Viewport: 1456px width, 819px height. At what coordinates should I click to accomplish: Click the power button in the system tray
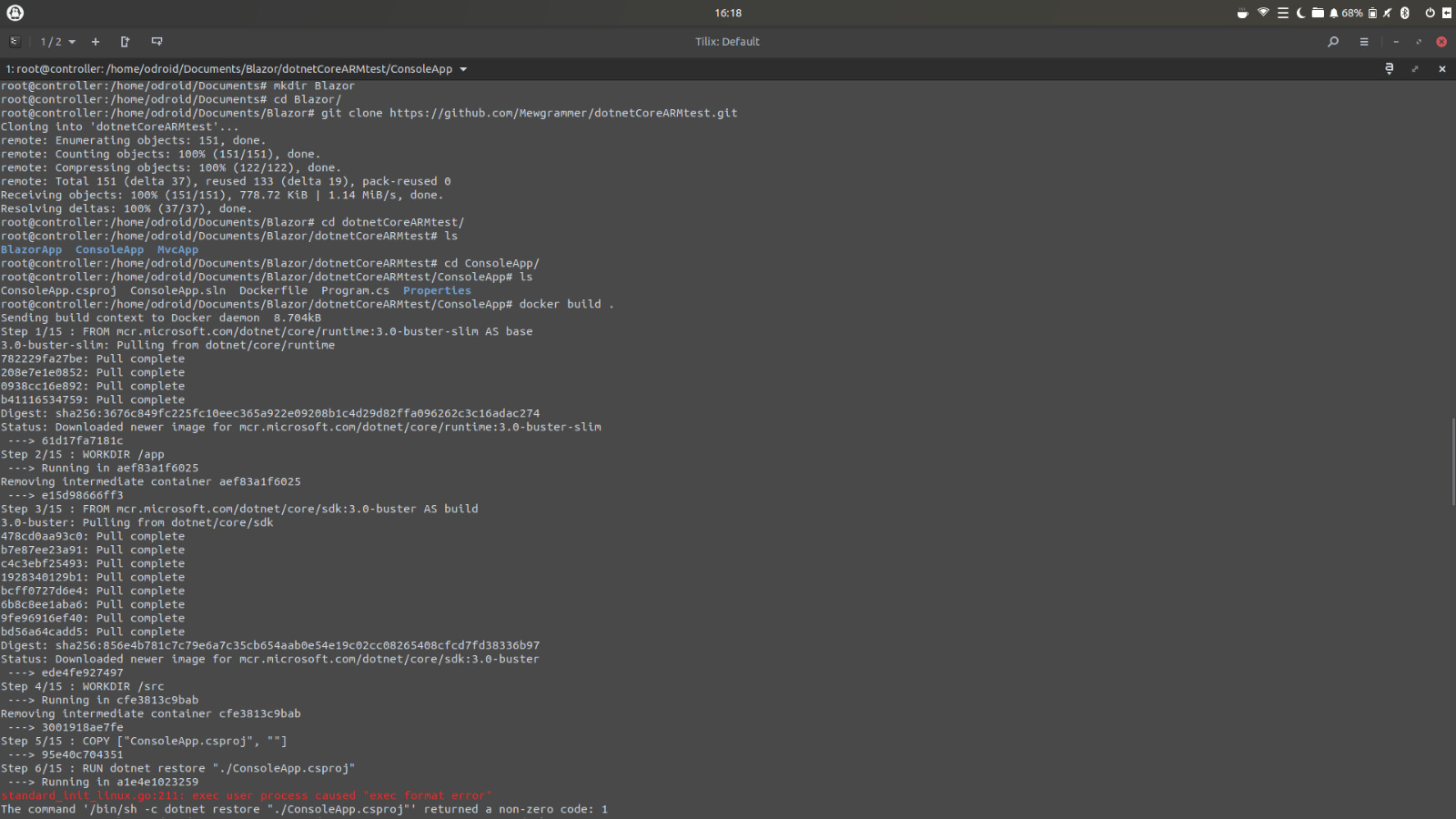(1429, 13)
